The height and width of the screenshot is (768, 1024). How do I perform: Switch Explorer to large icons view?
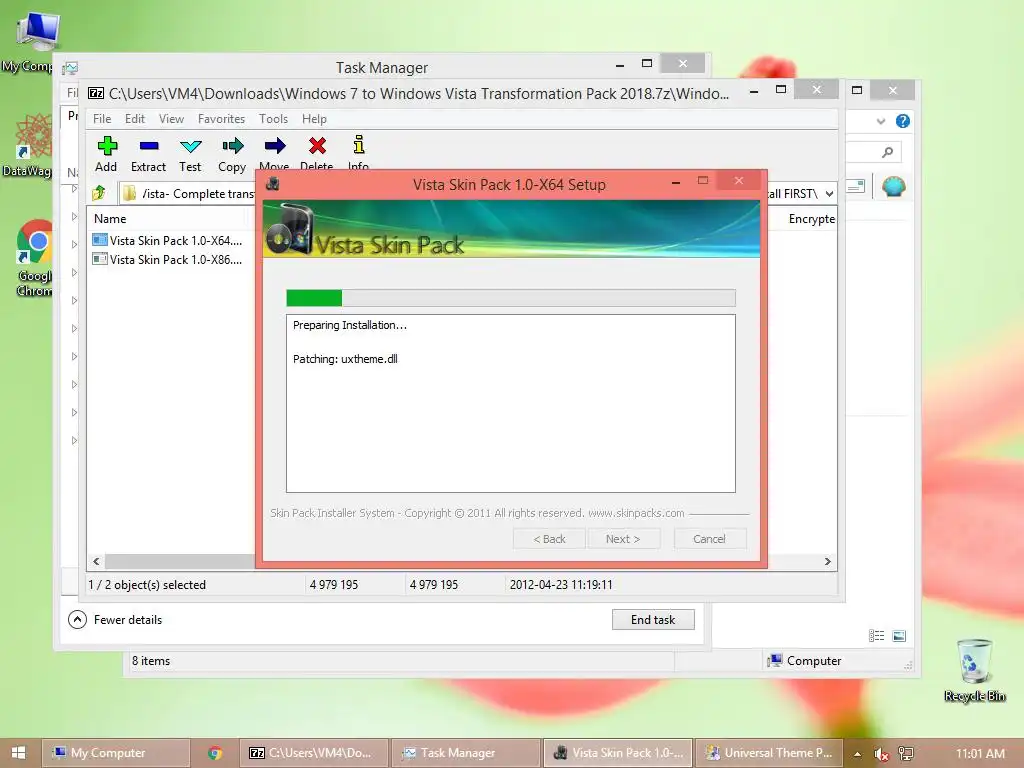899,635
